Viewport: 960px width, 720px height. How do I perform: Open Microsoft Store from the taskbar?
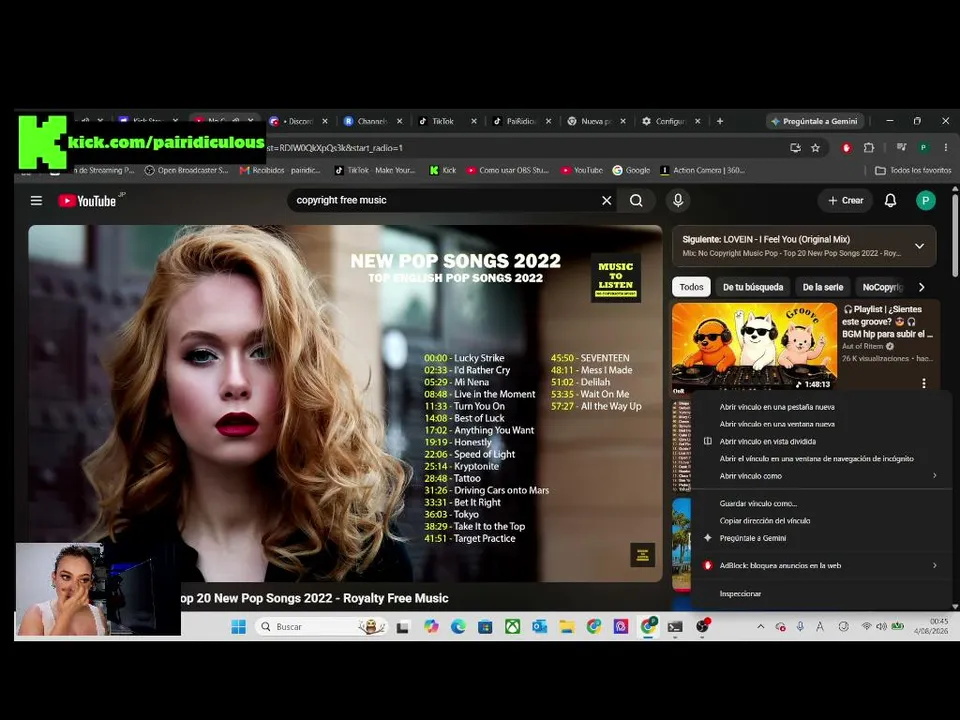[x=485, y=626]
